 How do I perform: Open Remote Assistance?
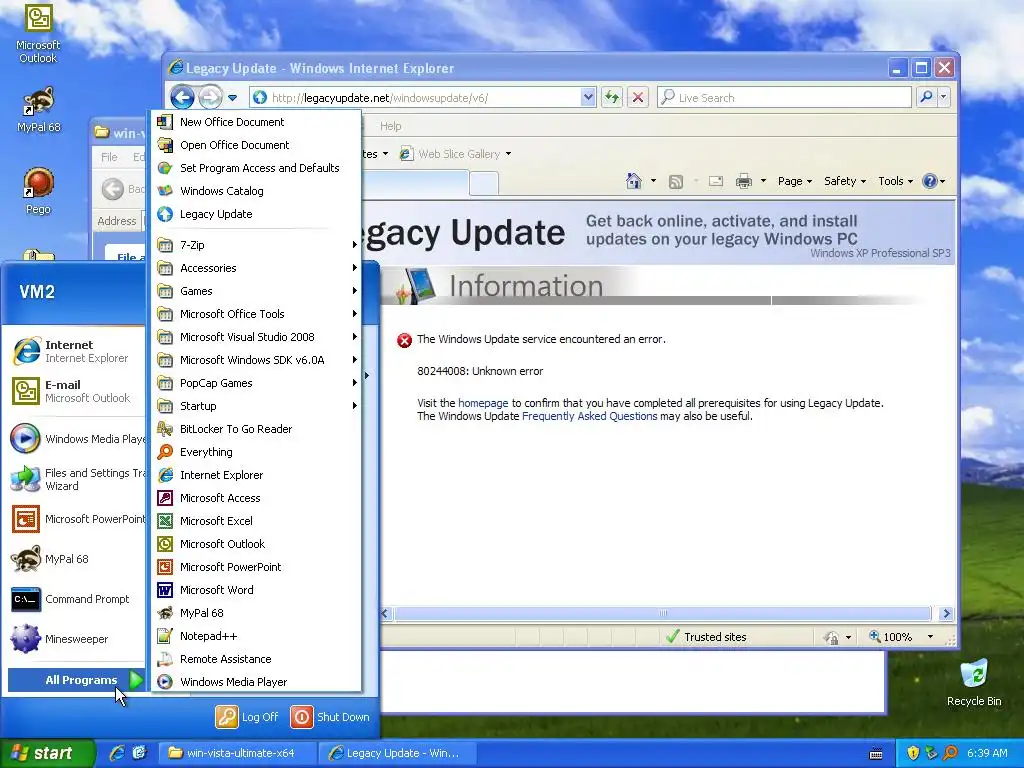pos(256,659)
